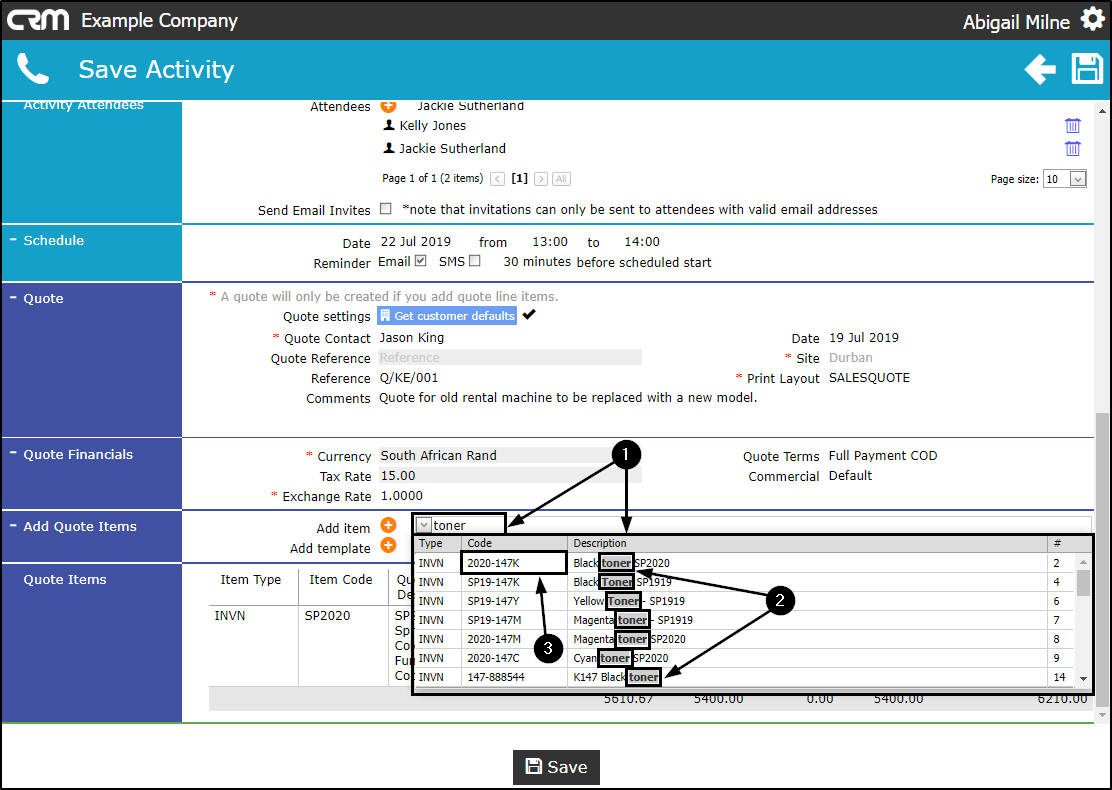Click the back arrow in the header
Image resolution: width=1112 pixels, height=790 pixels.
pos(1040,69)
